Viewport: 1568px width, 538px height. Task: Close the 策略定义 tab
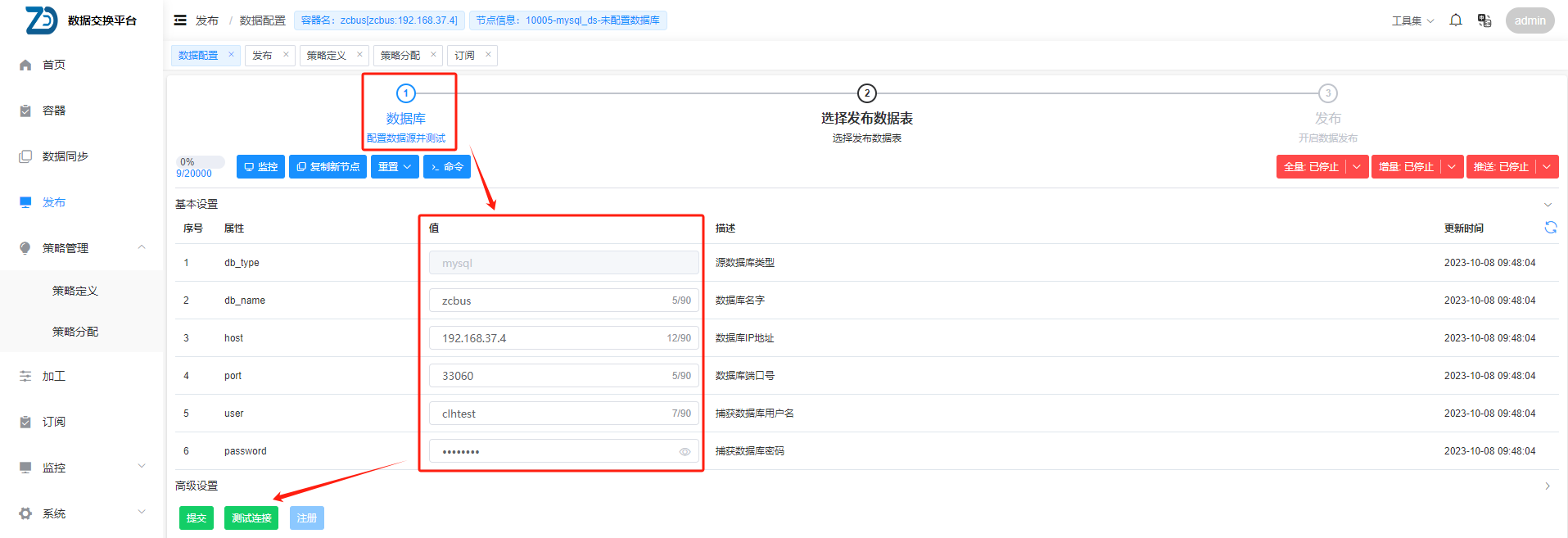359,55
